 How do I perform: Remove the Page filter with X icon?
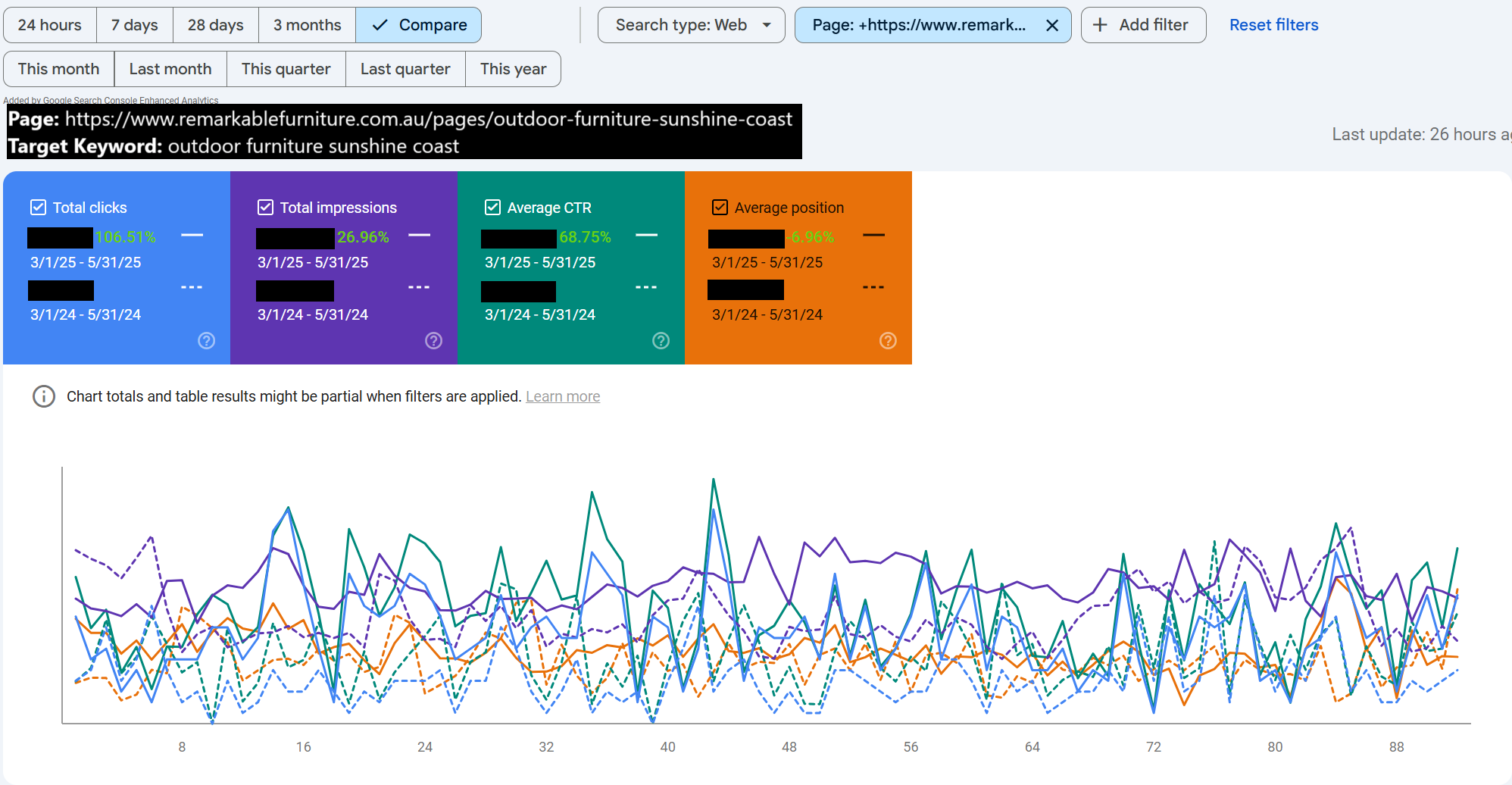(1051, 26)
